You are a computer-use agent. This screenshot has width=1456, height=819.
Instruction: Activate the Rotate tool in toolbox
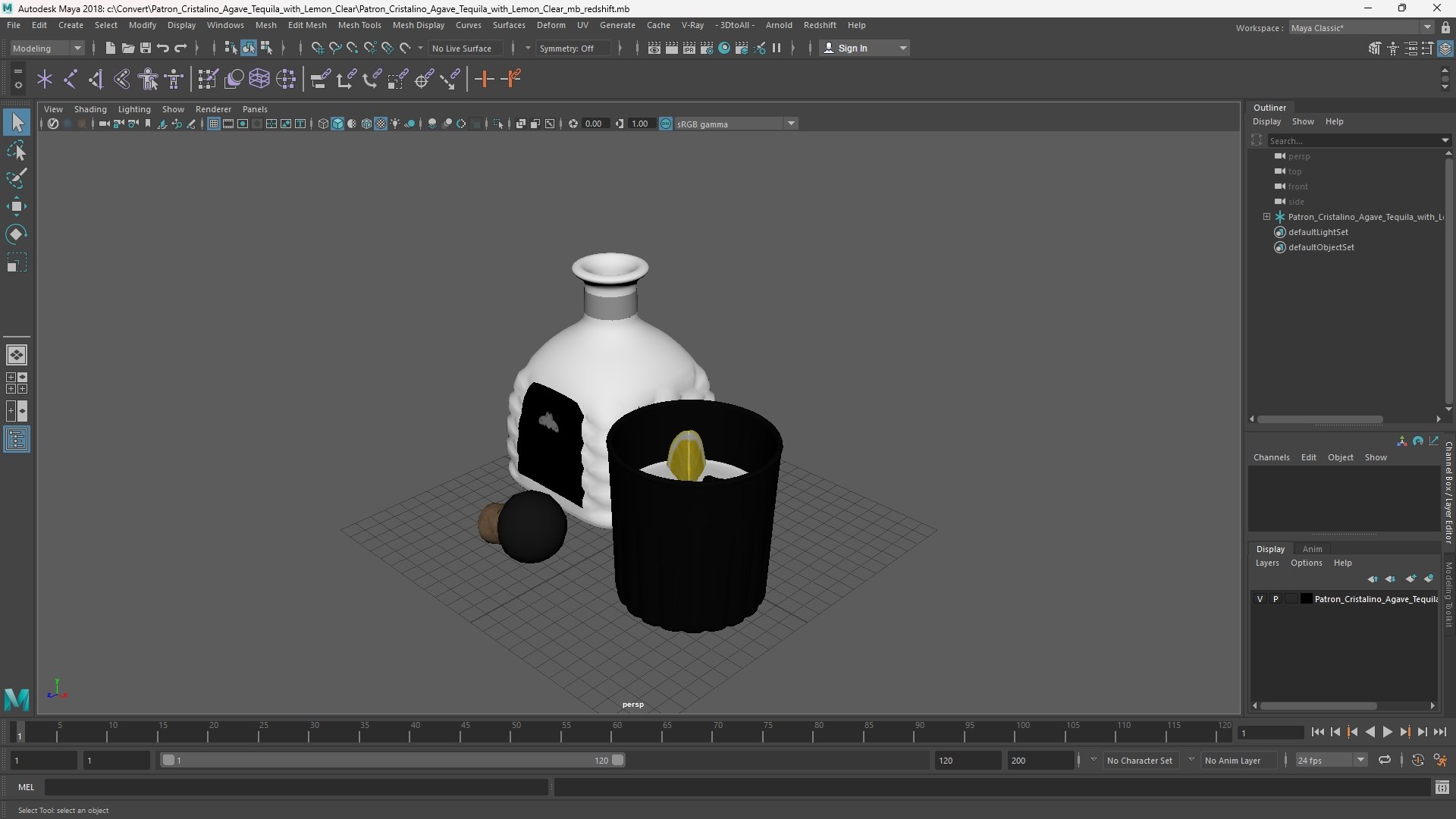[17, 234]
